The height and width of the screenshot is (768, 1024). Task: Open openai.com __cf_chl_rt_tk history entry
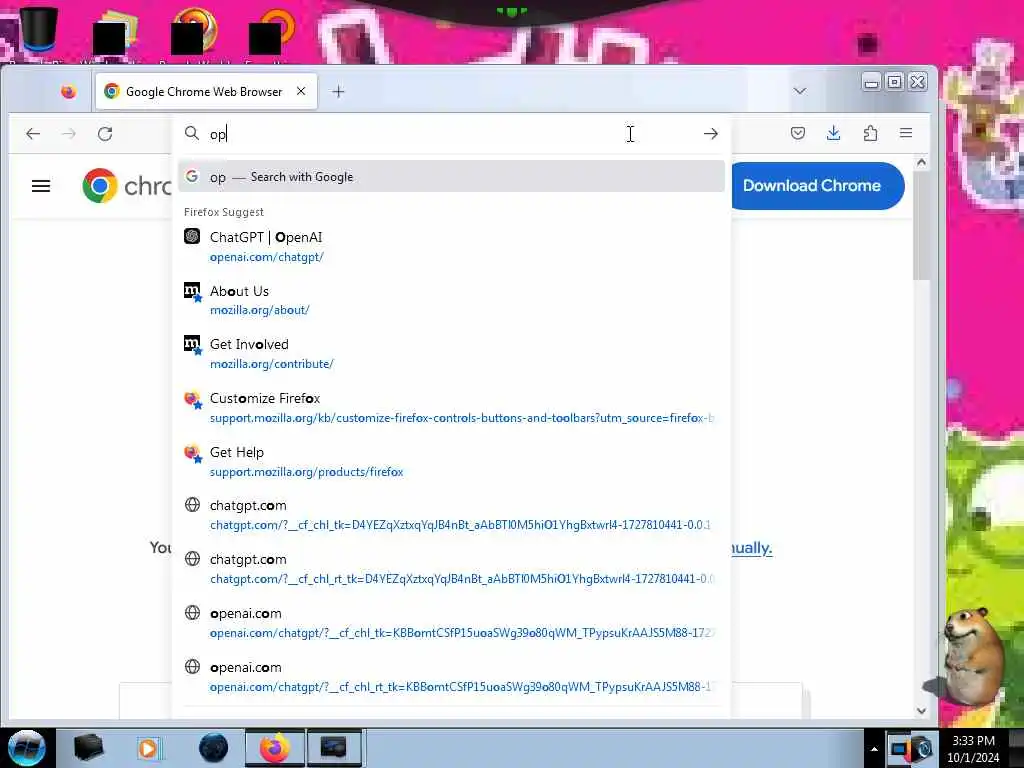click(x=451, y=677)
